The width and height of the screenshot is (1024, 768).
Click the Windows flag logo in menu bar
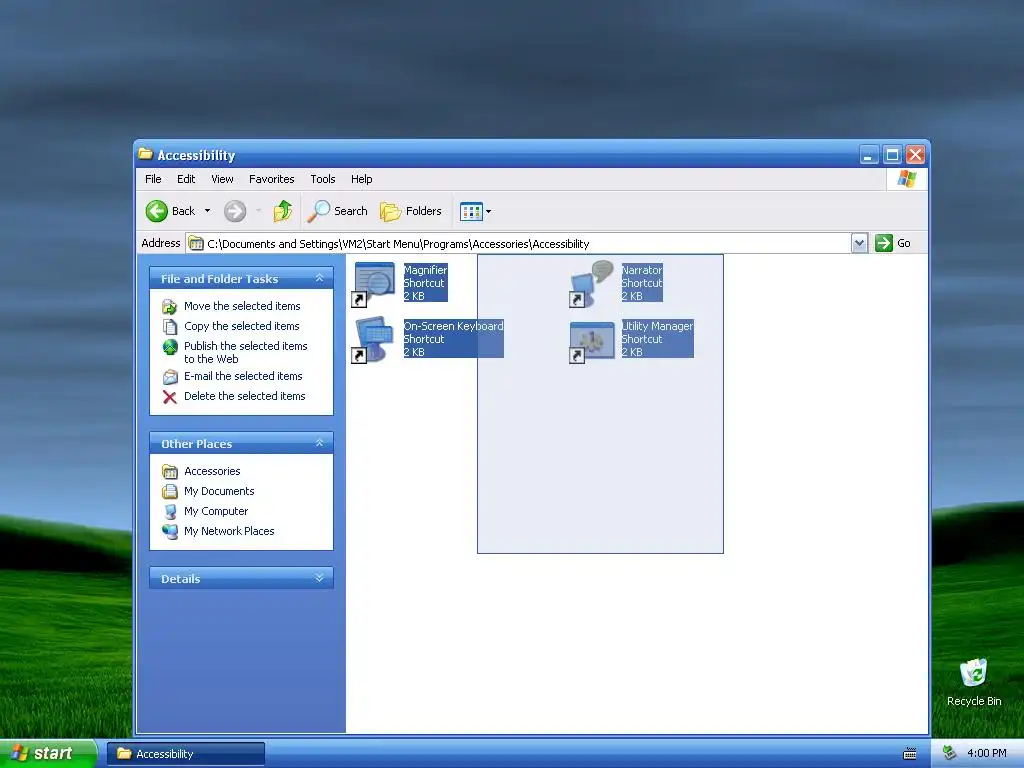point(906,178)
